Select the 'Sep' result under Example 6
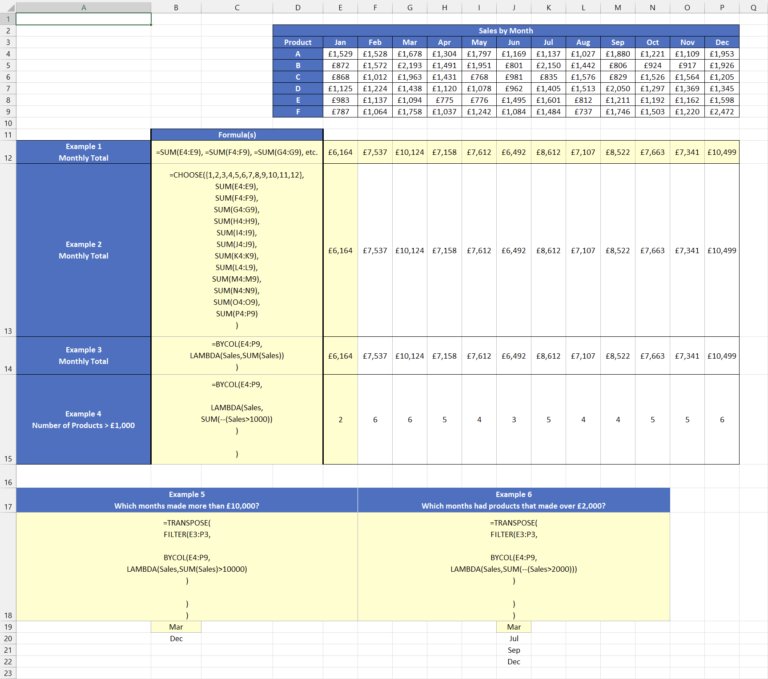This screenshot has height=679, width=768. [x=513, y=649]
